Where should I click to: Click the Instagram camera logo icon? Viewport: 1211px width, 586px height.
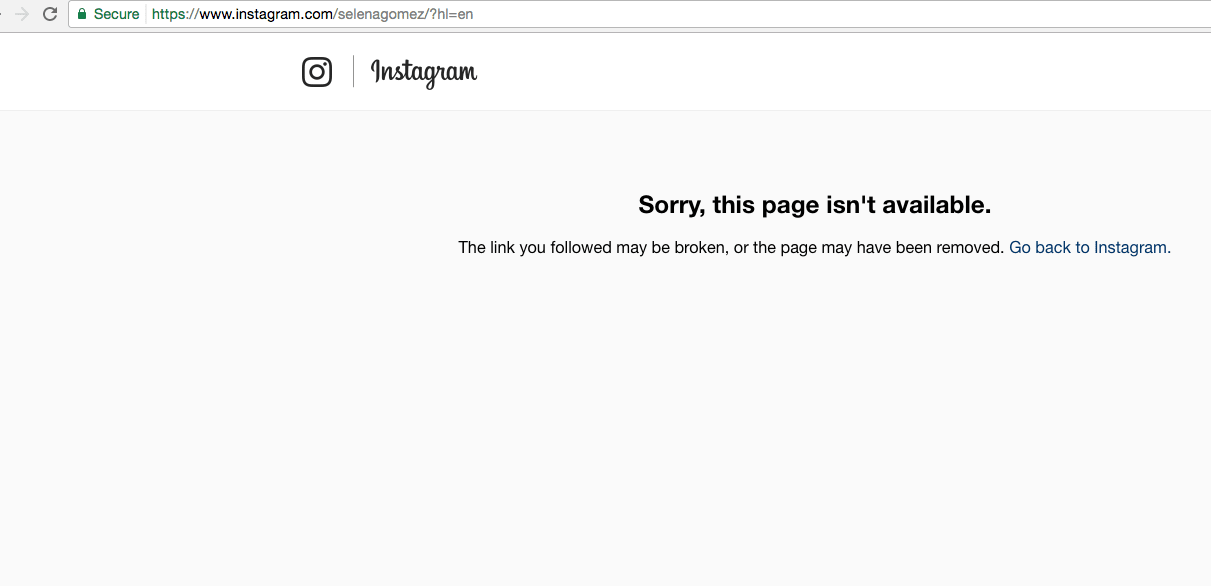(317, 72)
